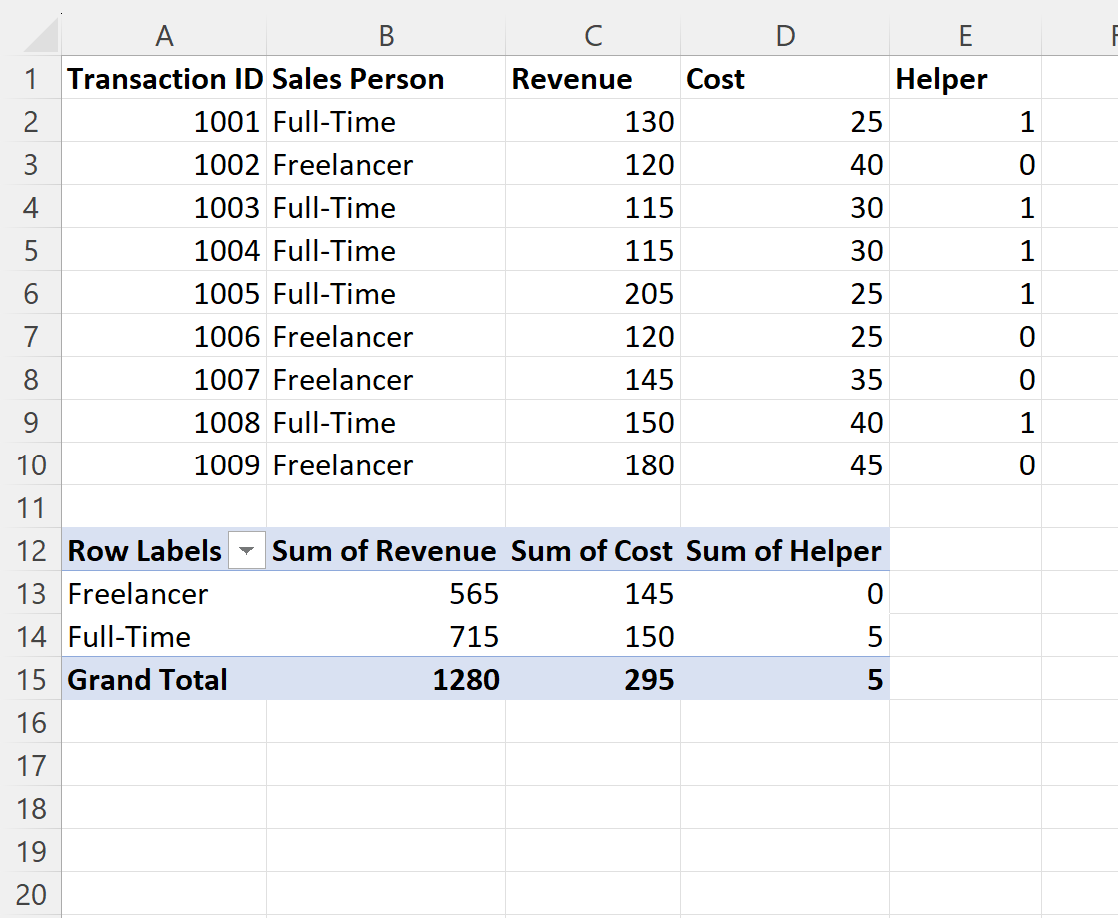Select the Sum of Revenue pivot header
The height and width of the screenshot is (918, 1118).
(385, 550)
